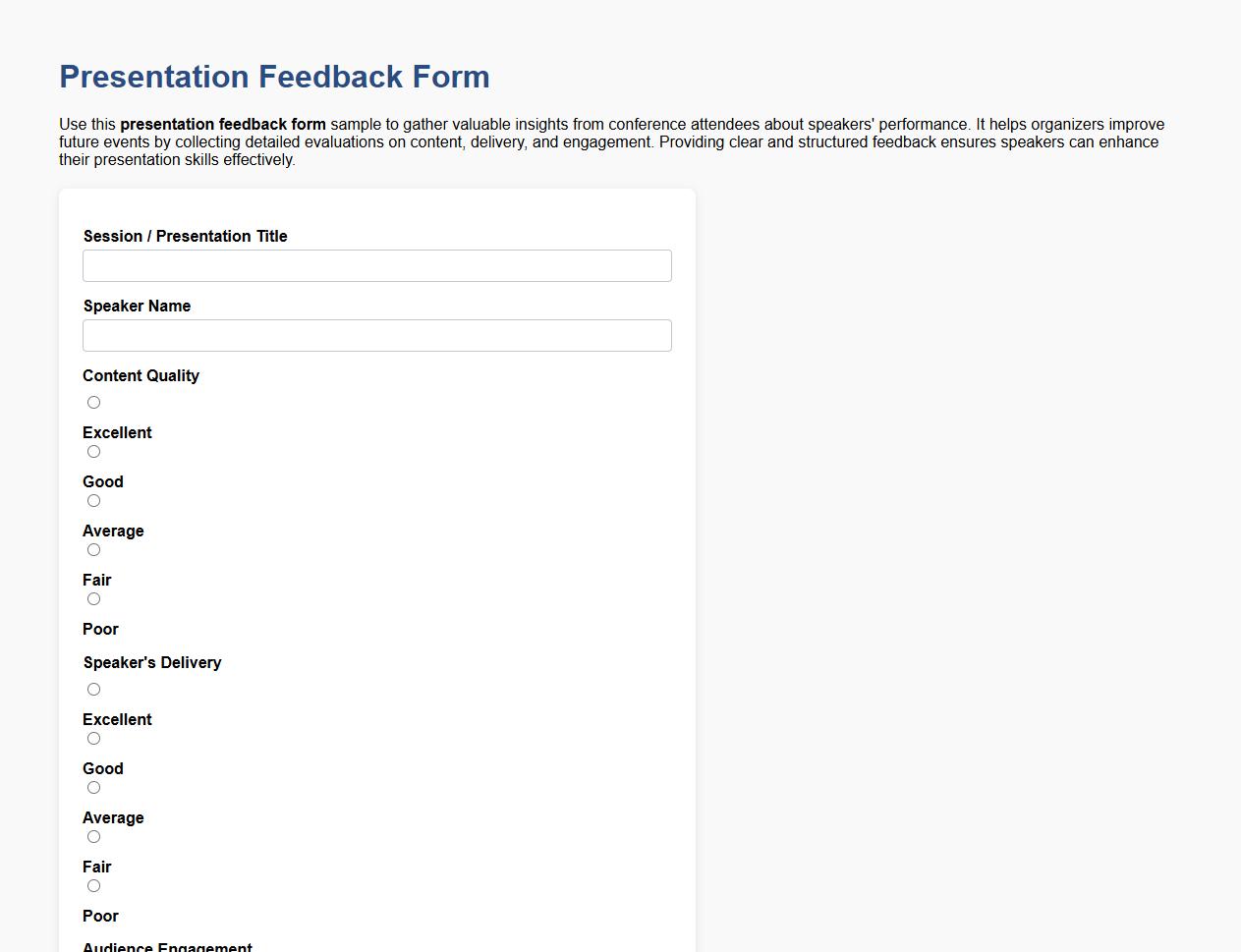The width and height of the screenshot is (1241, 952).
Task: Click the Session / Presentation Title field
Action: click(x=376, y=265)
